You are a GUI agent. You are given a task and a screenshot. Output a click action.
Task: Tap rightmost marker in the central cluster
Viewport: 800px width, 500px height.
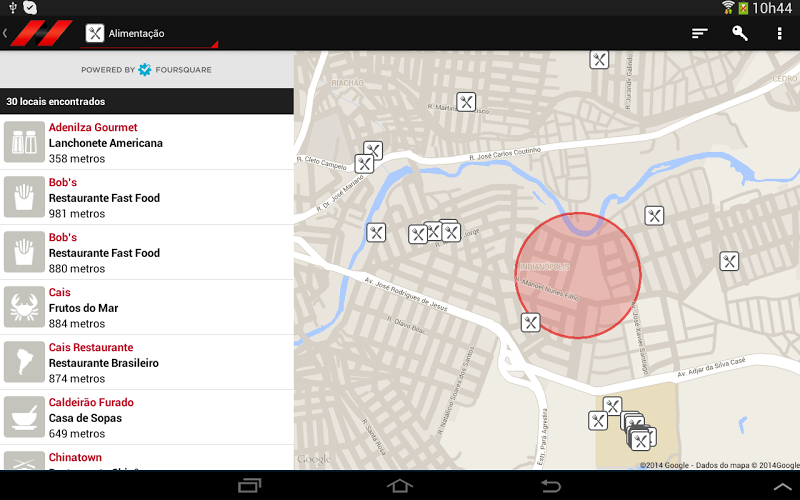(451, 233)
